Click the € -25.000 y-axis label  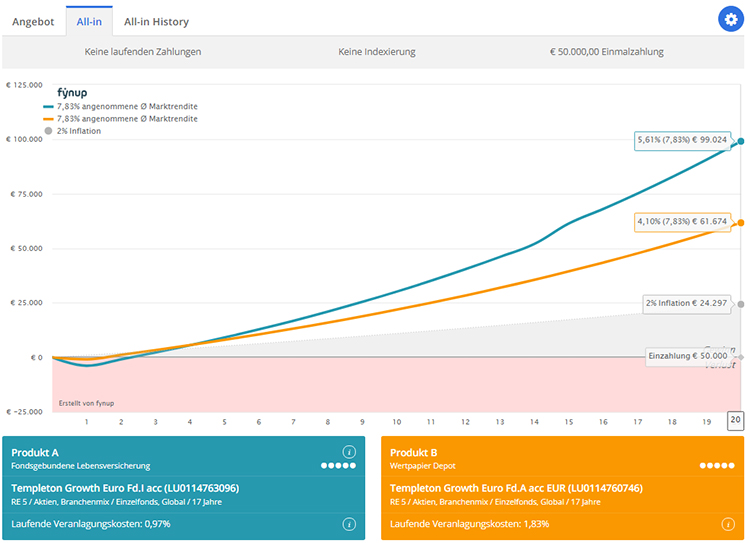tap(24, 412)
